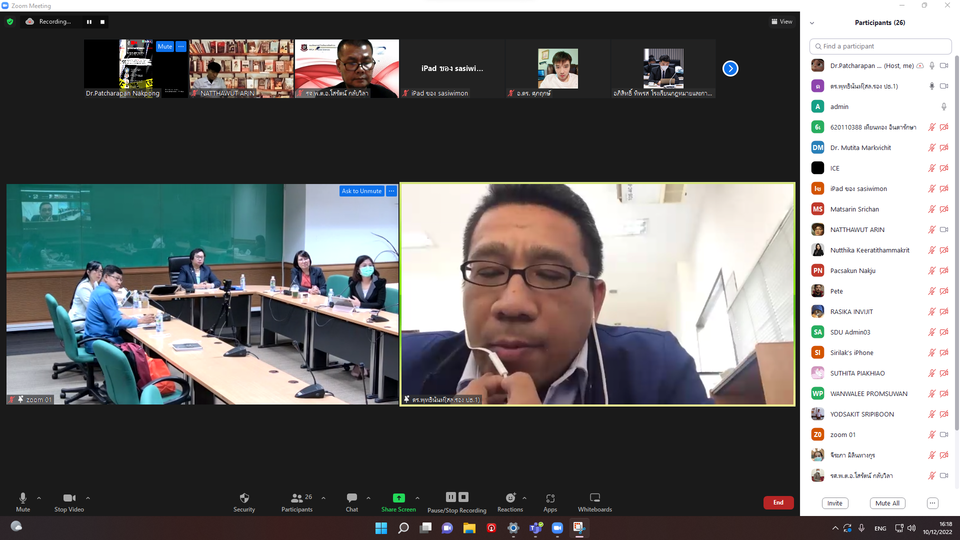Viewport: 960px width, 540px height.
Task: Click the Find a participant search field
Action: 880,46
